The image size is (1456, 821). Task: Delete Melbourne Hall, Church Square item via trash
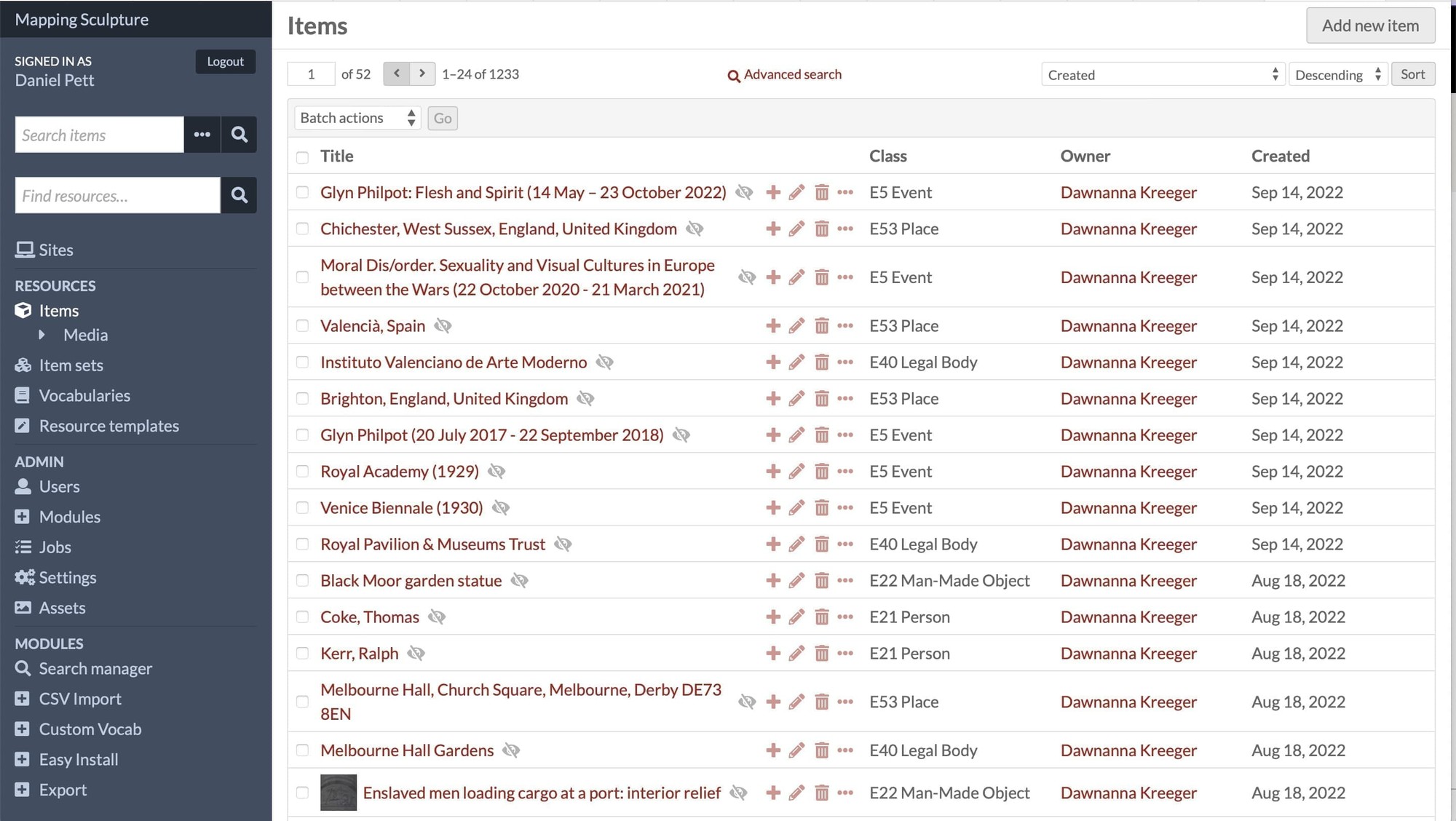click(x=821, y=702)
